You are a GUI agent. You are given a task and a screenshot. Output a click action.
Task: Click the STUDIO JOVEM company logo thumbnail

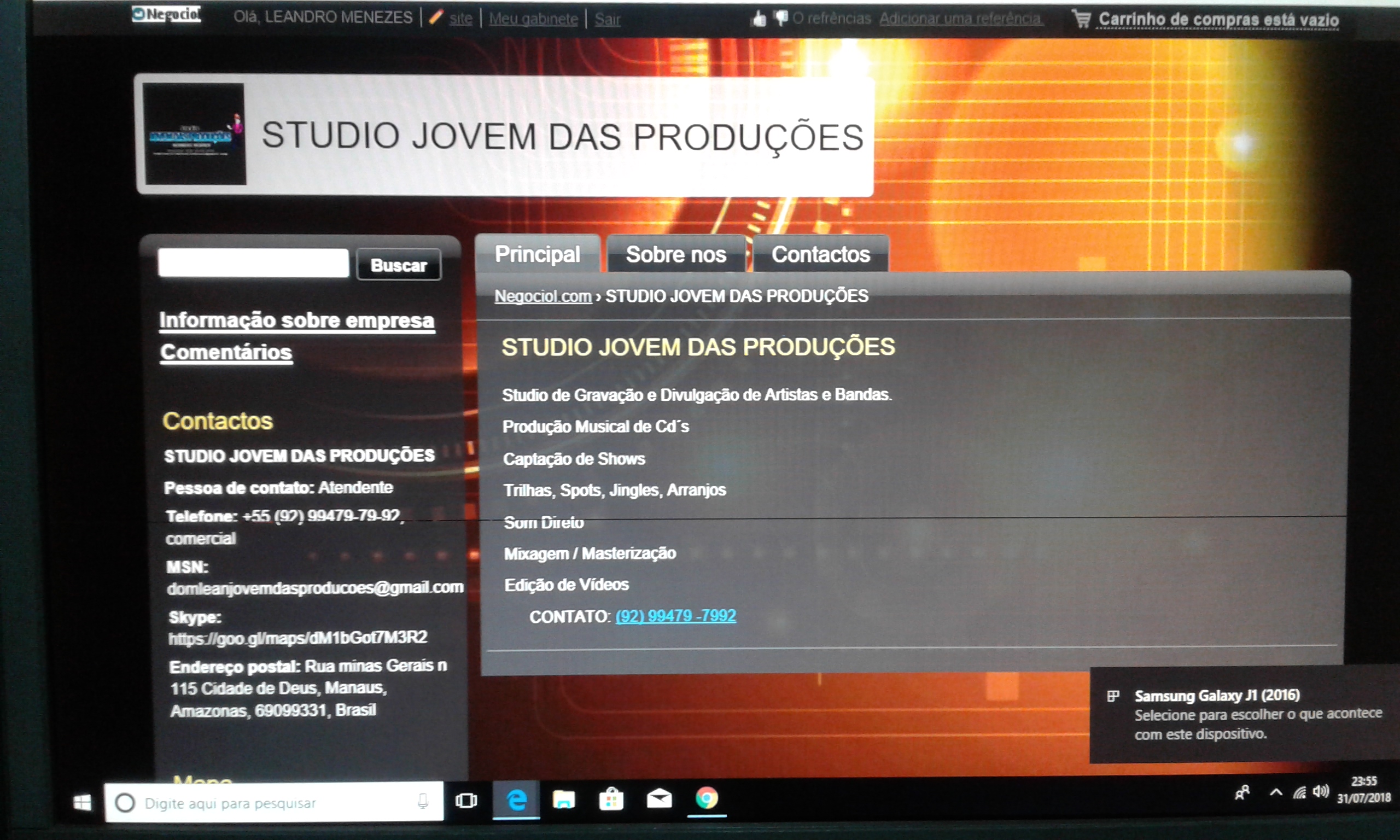pos(194,134)
